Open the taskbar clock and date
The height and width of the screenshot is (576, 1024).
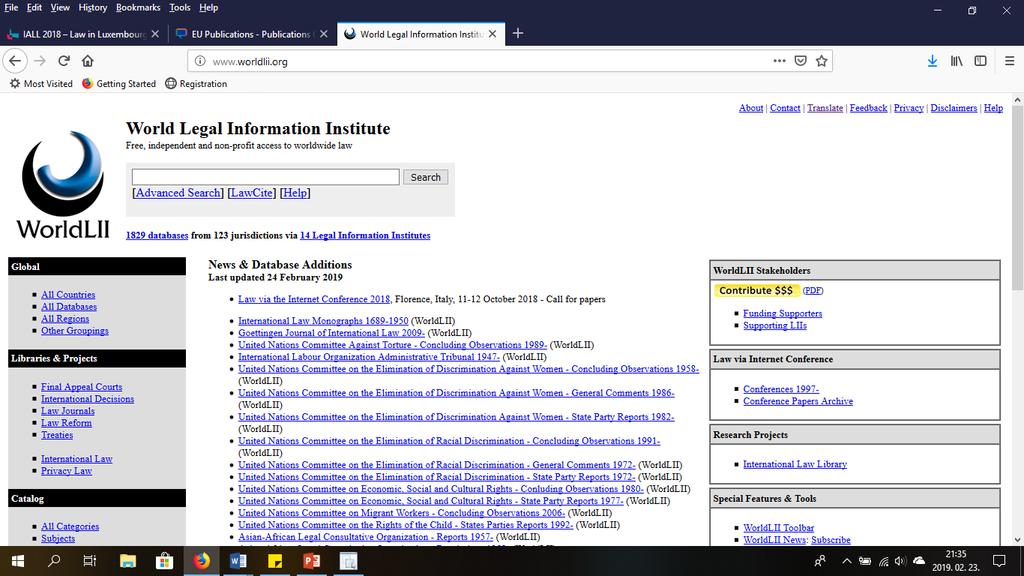[956, 561]
